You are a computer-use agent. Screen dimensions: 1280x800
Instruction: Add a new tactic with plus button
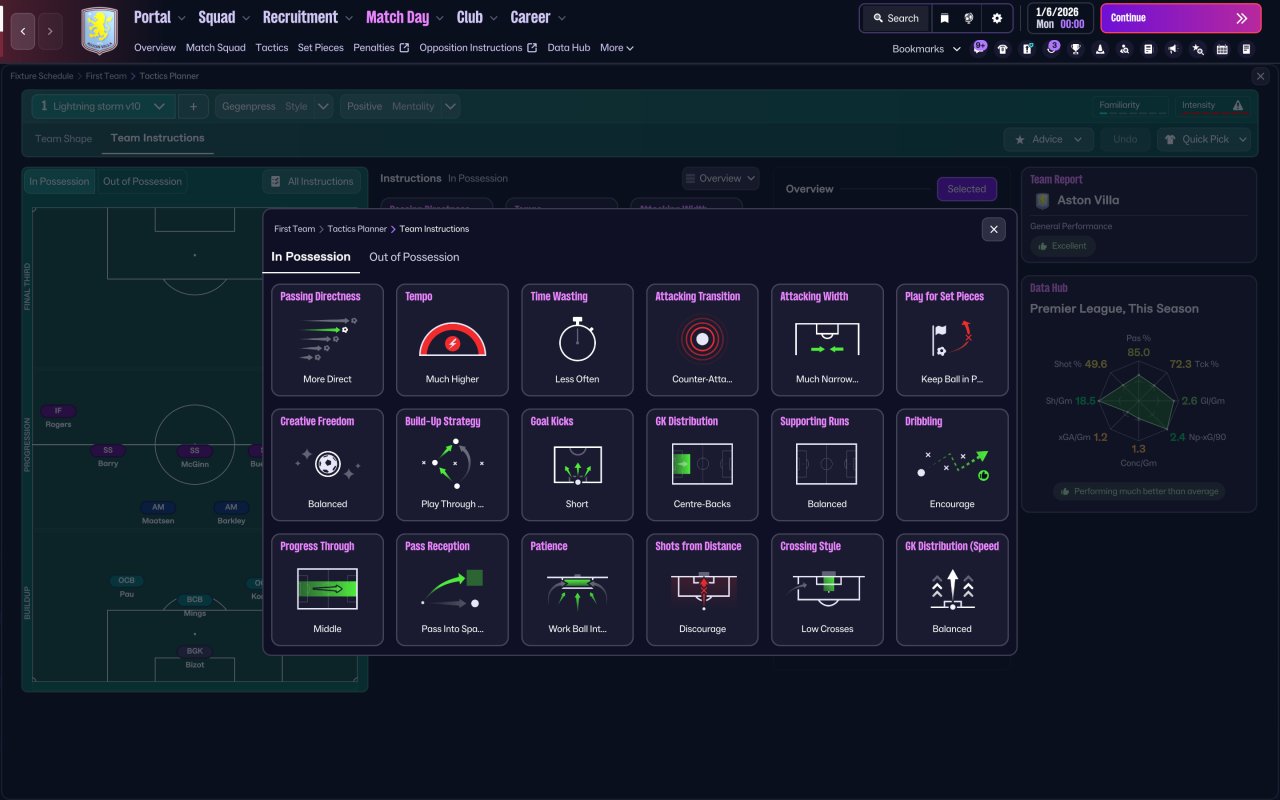pyautogui.click(x=194, y=106)
